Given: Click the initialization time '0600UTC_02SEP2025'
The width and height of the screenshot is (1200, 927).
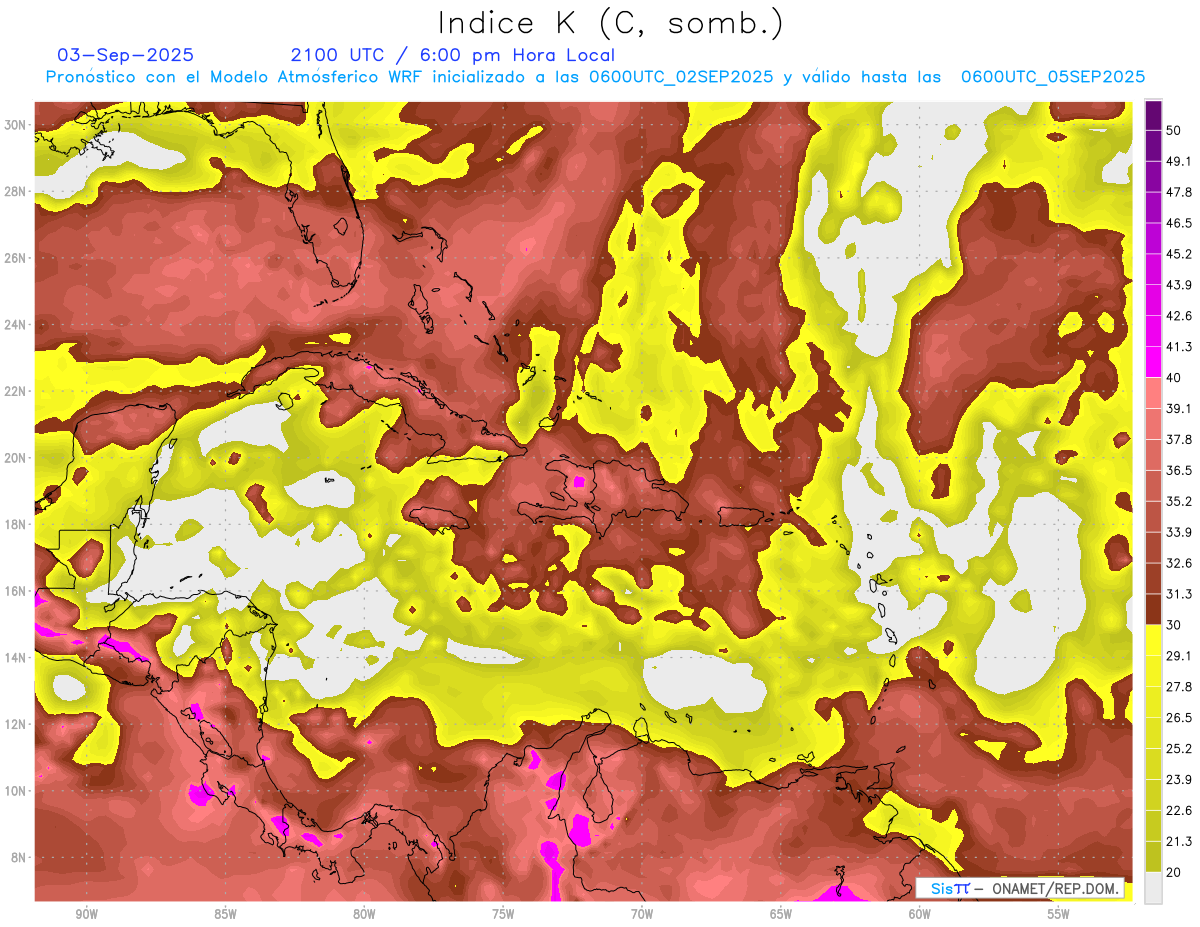Looking at the screenshot, I should point(682,77).
